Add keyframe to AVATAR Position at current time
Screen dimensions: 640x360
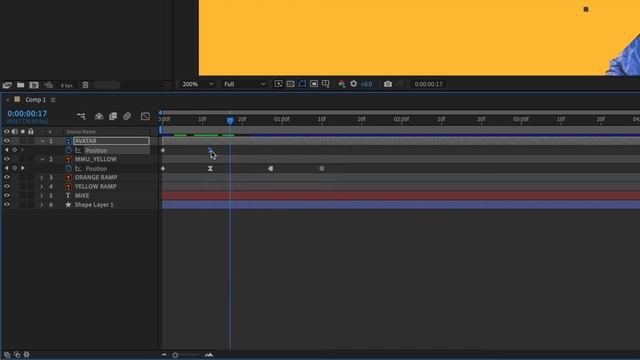(15, 150)
